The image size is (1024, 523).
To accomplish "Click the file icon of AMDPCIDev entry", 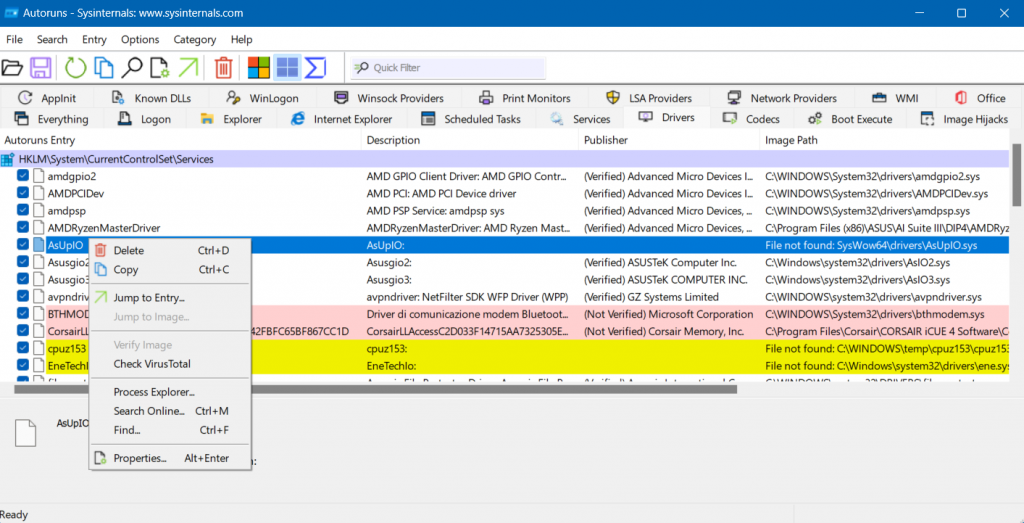I will 39,193.
